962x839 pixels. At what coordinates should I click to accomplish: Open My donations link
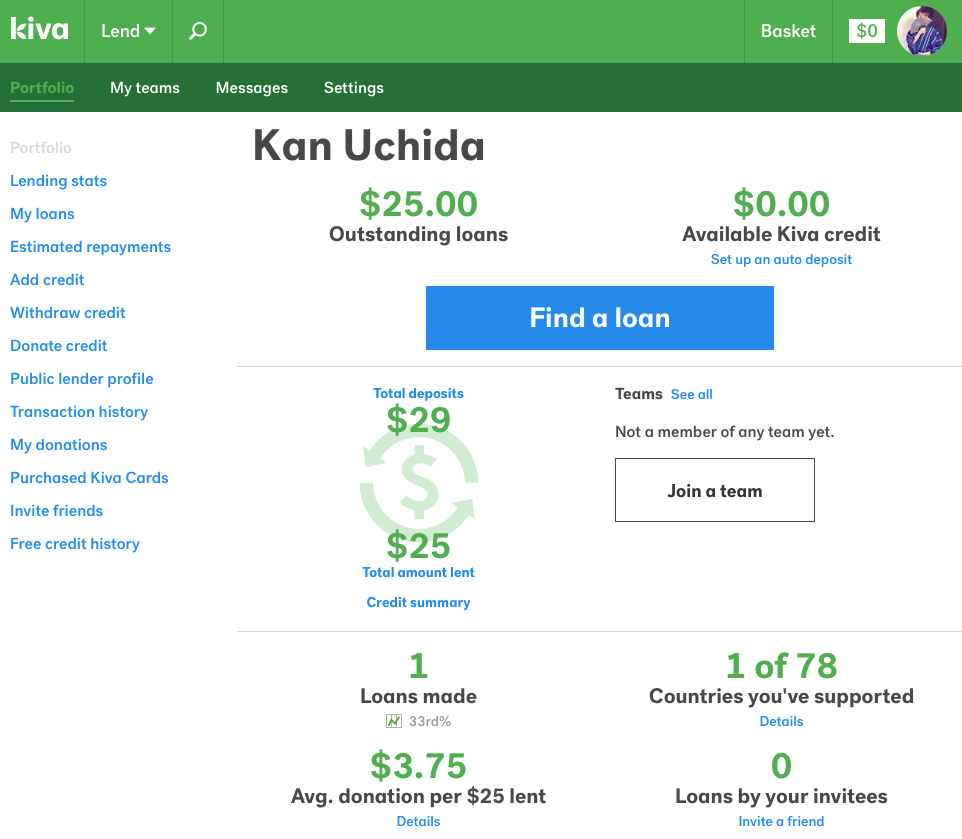click(x=58, y=445)
